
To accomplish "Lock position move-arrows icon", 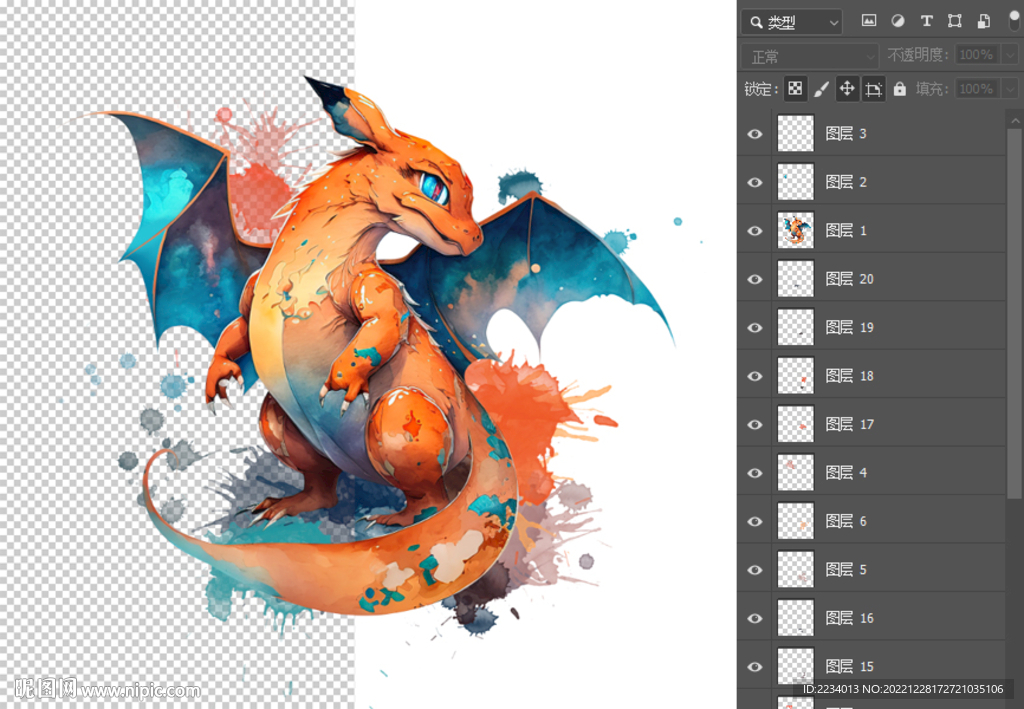I will [x=847, y=89].
